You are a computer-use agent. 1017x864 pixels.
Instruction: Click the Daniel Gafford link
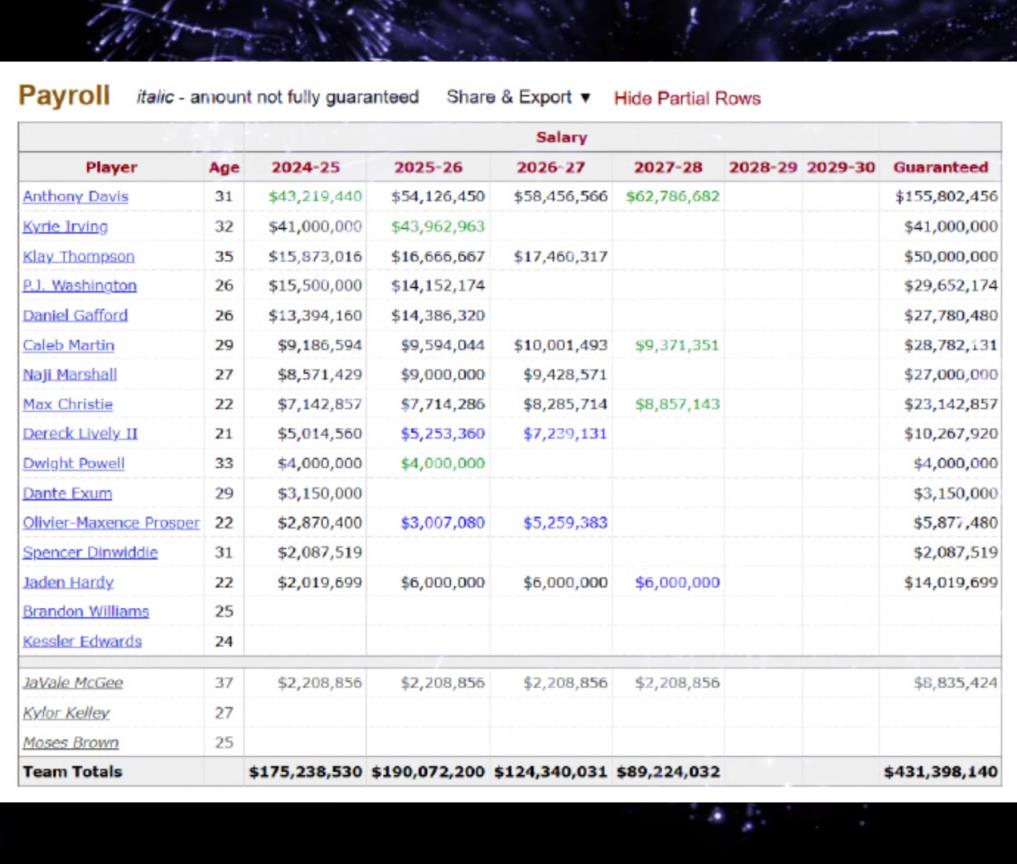[x=75, y=315]
